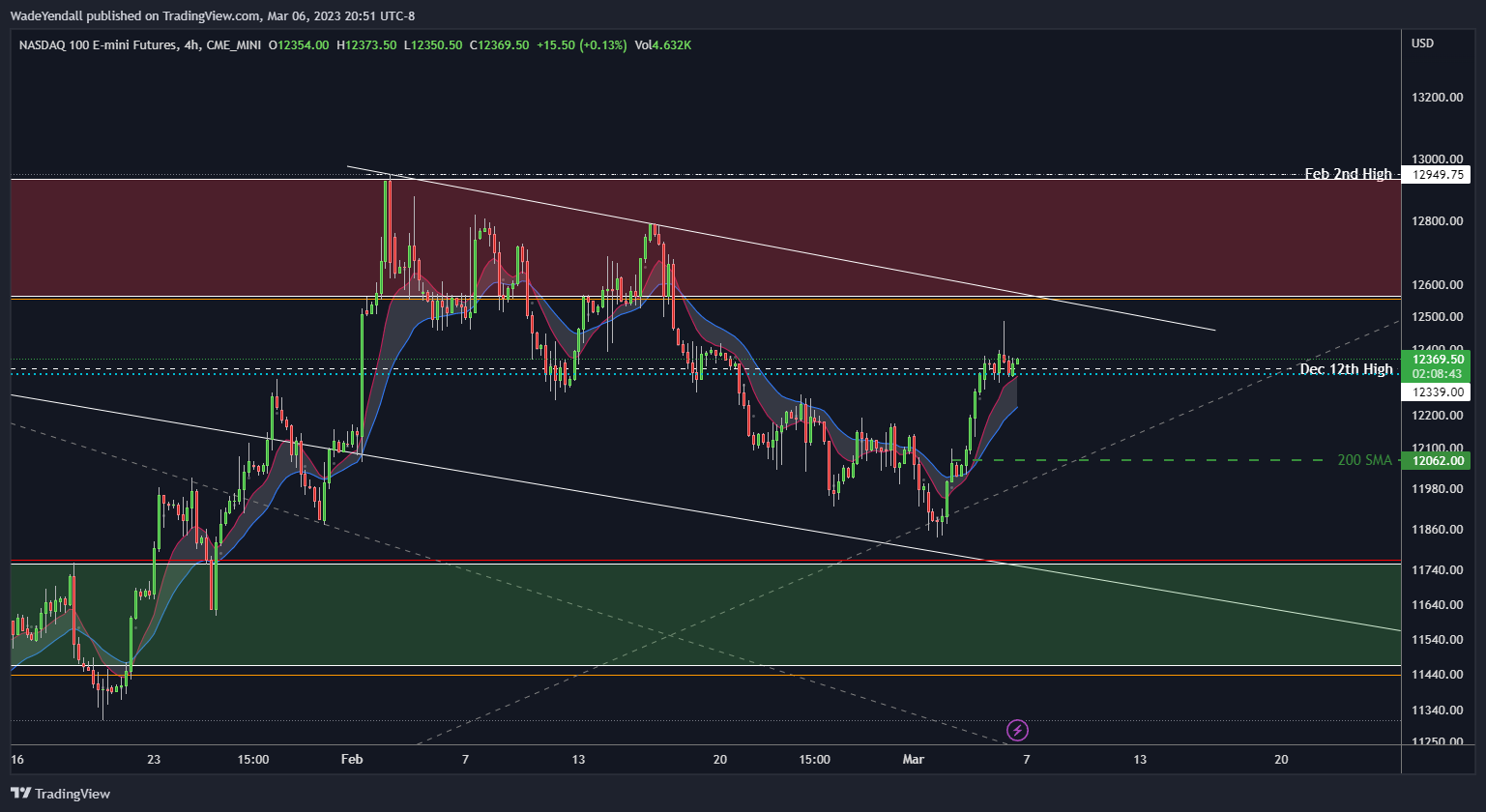Image resolution: width=1486 pixels, height=812 pixels.
Task: Click the 12339.00 price label
Action: pyautogui.click(x=1439, y=391)
